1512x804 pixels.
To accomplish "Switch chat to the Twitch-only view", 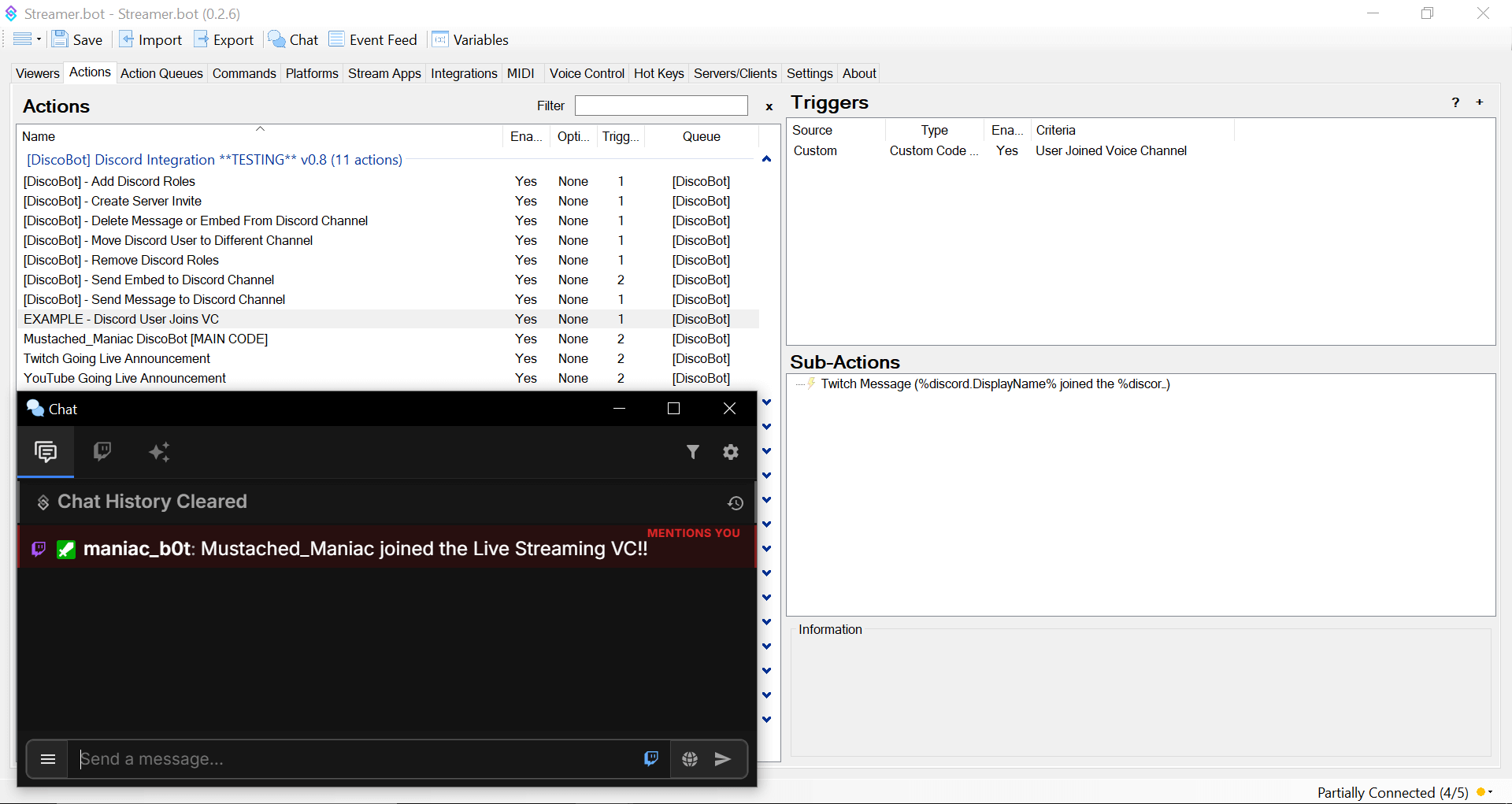I will [102, 452].
